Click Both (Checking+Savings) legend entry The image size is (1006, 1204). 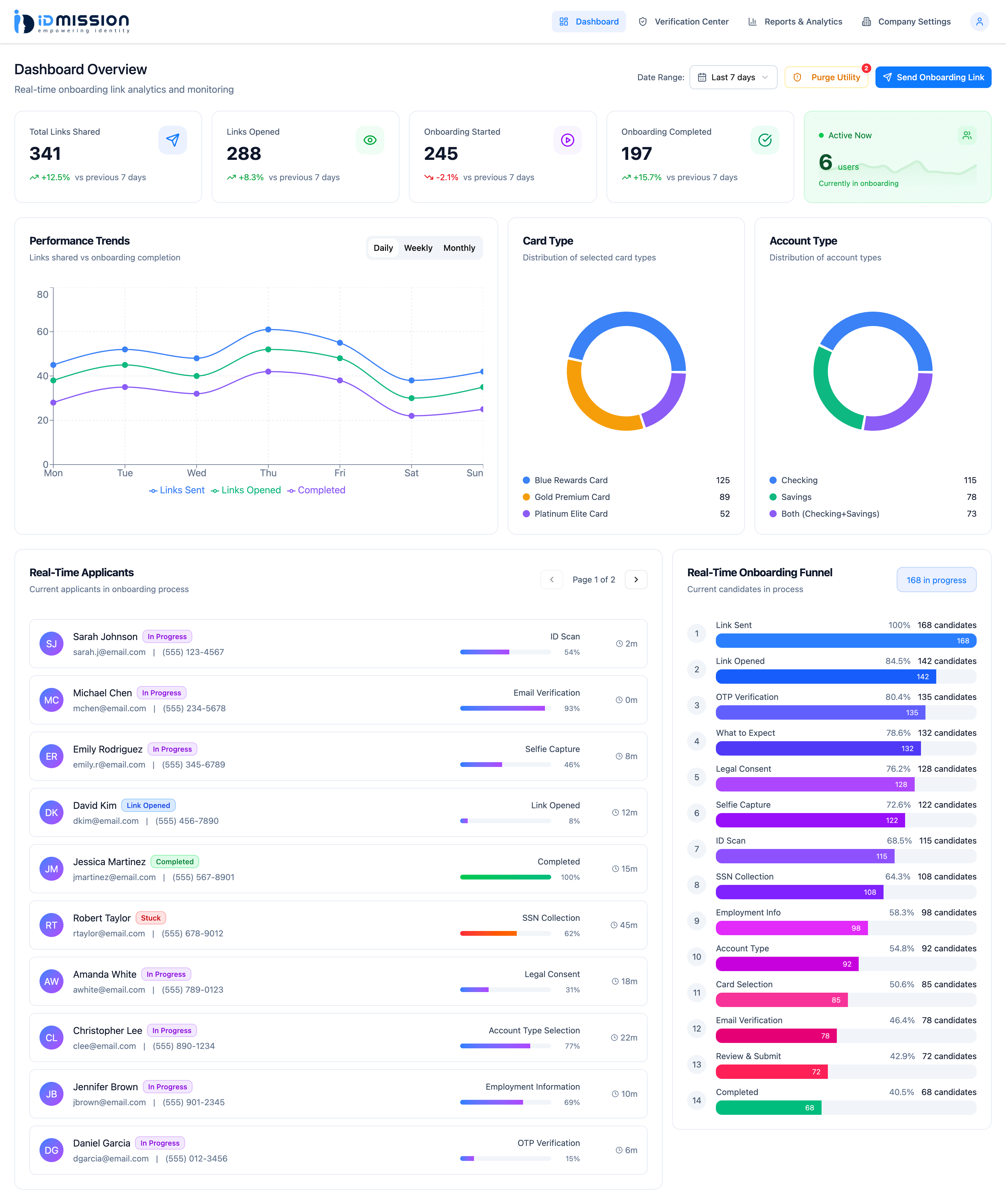[873, 514]
